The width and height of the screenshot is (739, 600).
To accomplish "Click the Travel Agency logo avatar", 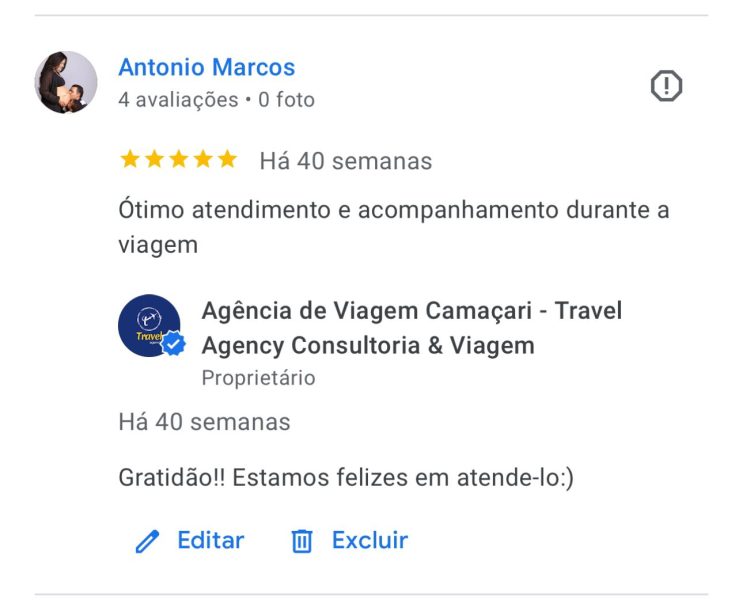I will click(x=149, y=326).
